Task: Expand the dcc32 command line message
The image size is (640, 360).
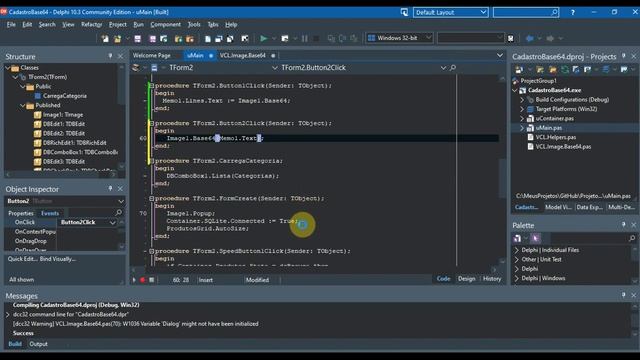Action: (x=7, y=315)
